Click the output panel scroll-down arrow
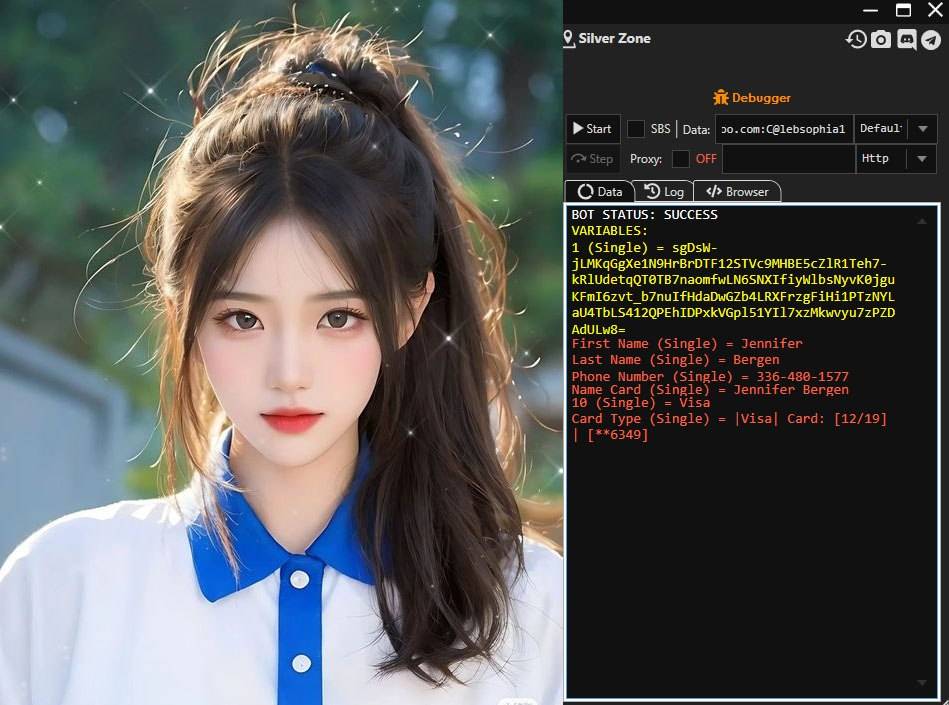The width and height of the screenshot is (949, 705). (922, 683)
